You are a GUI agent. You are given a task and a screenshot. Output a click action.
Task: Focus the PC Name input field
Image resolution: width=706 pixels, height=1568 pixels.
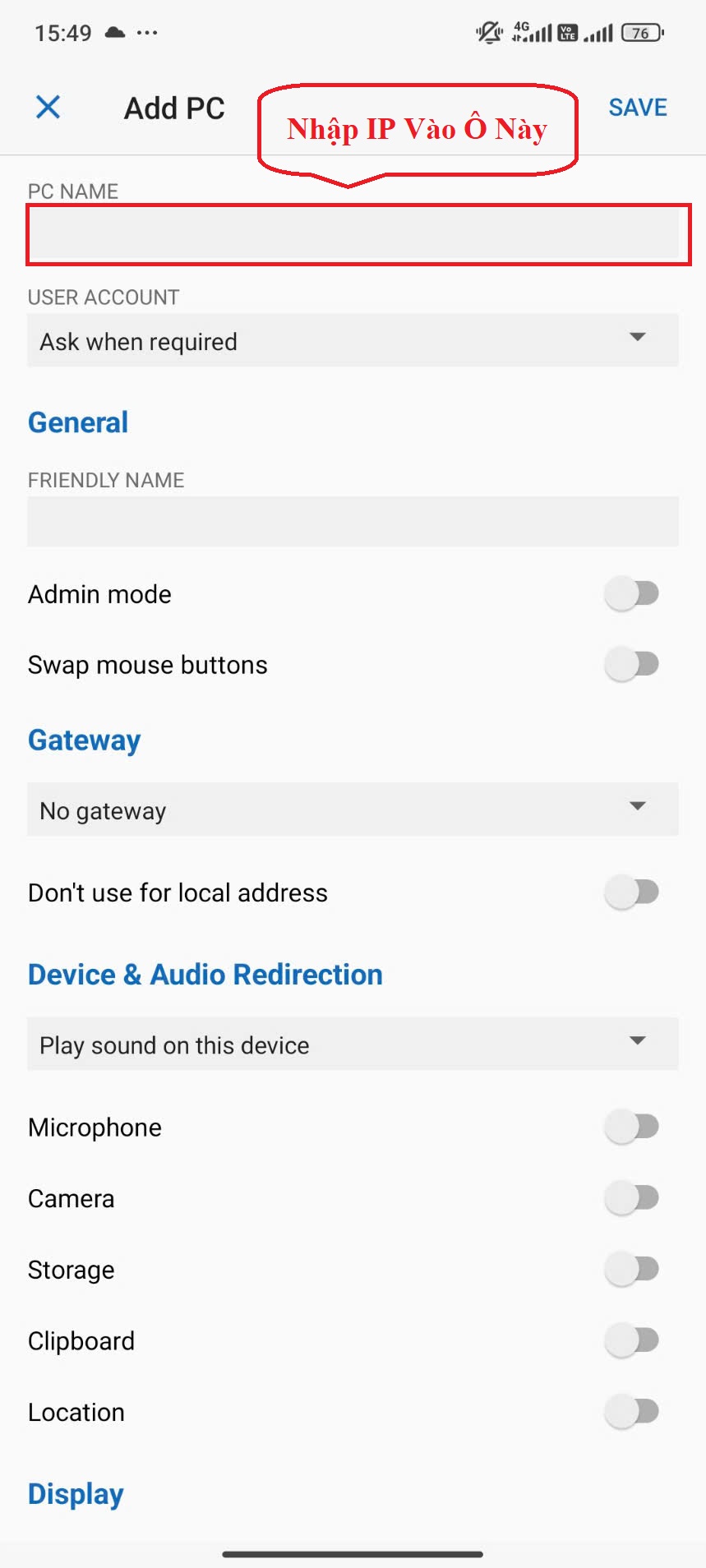358,235
